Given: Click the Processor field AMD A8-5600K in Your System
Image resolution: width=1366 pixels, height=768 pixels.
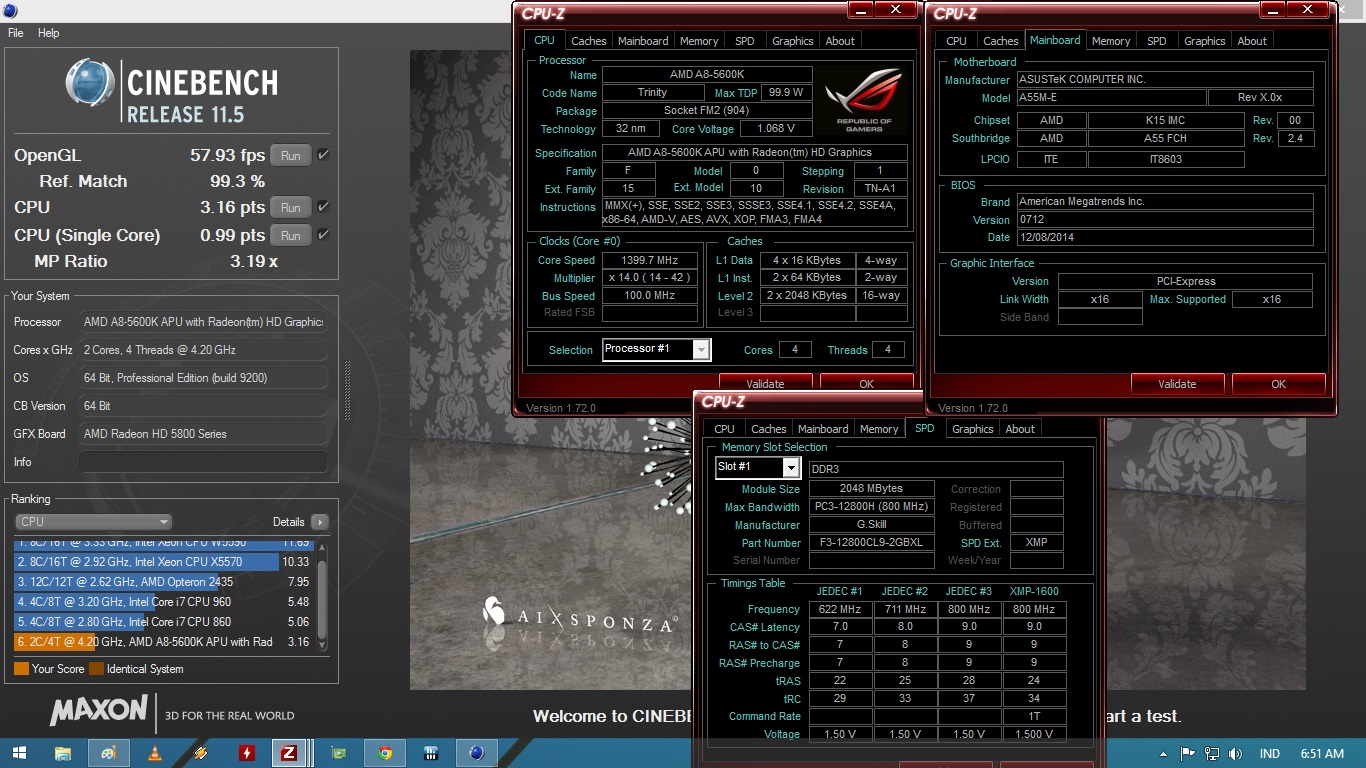Looking at the screenshot, I should pos(203,322).
